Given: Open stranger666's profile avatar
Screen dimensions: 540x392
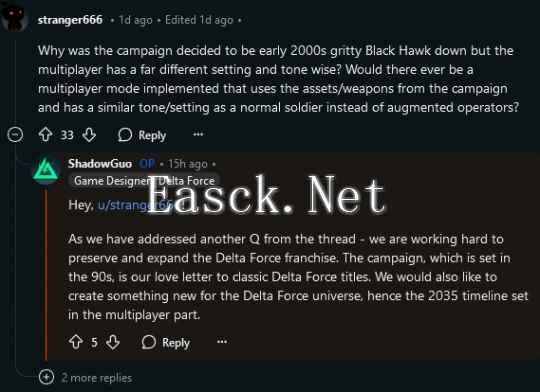Looking at the screenshot, I should point(14,17).
